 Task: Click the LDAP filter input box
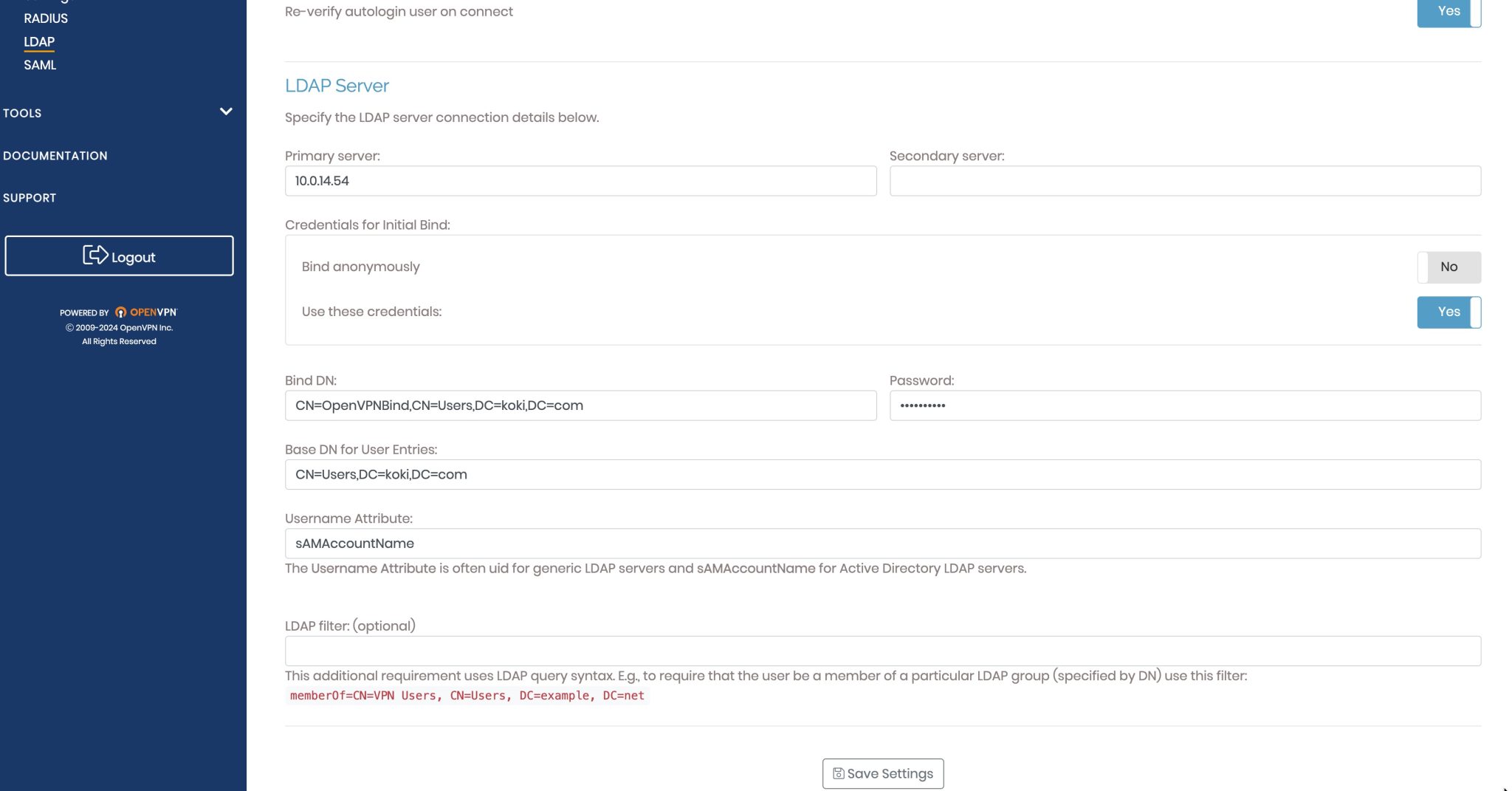point(883,650)
